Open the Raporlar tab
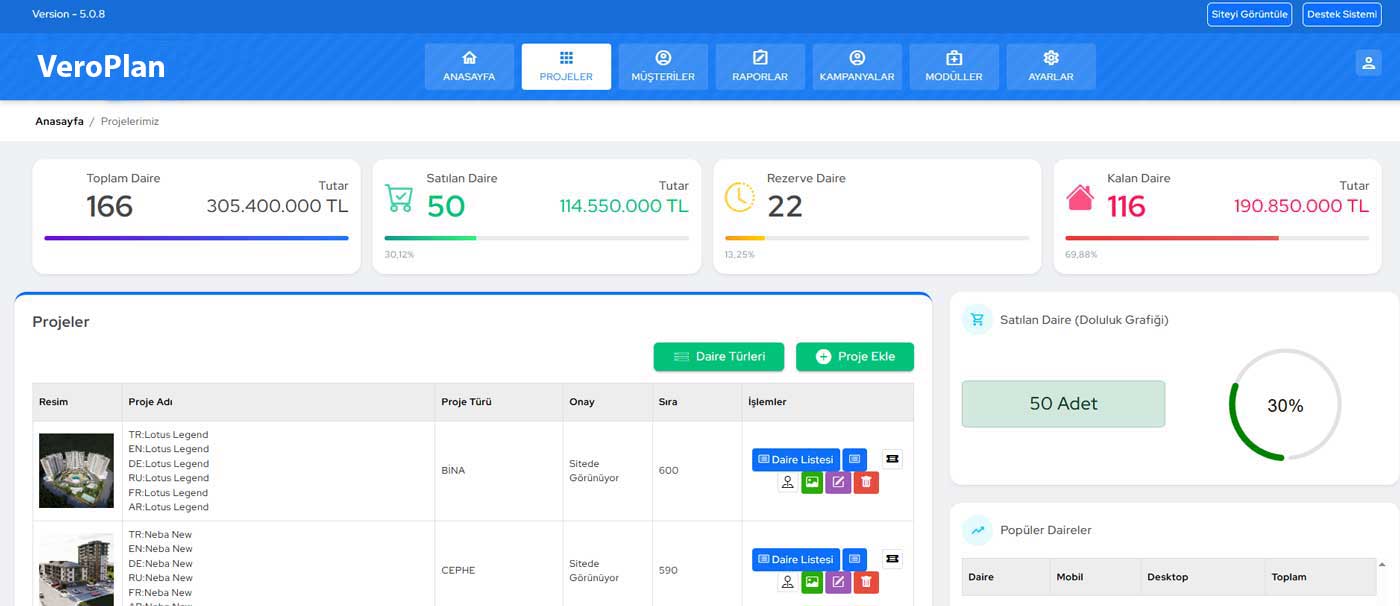This screenshot has height=606, width=1400. coord(760,67)
